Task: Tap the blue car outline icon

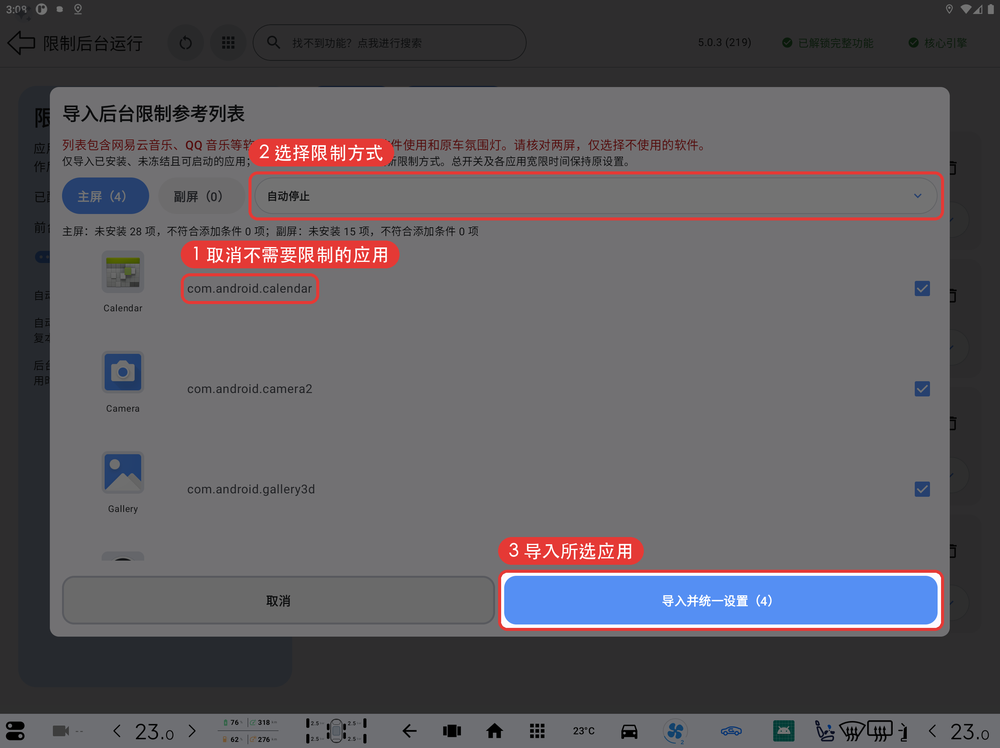Action: pos(731,731)
